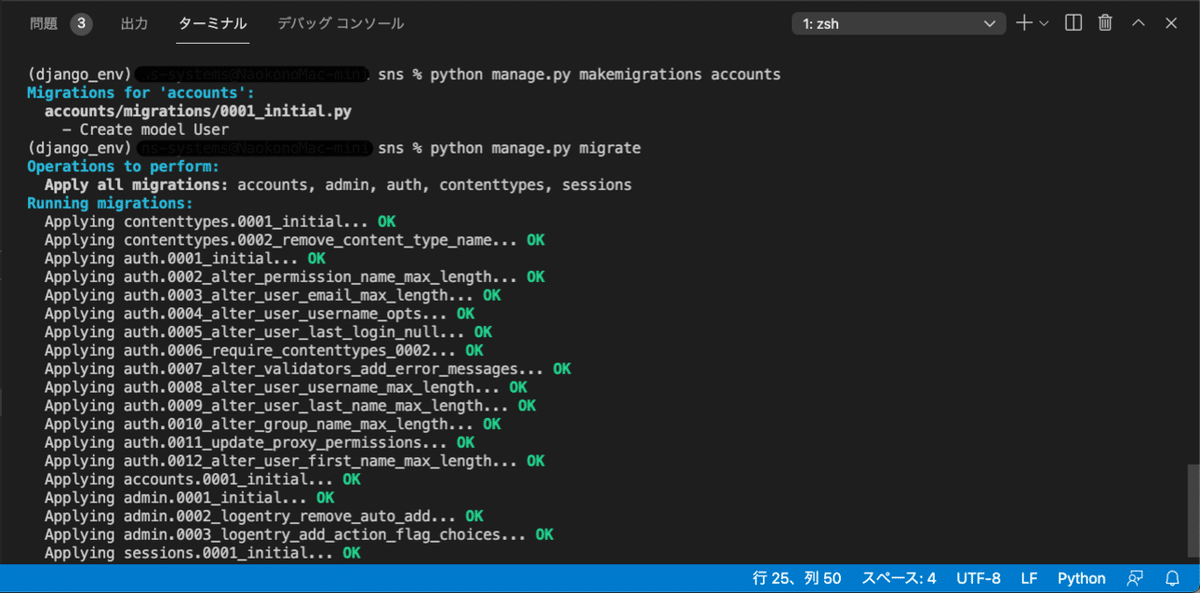
Task: Click 'python manage.py makemigrations accounts' command text
Action: 605,74
